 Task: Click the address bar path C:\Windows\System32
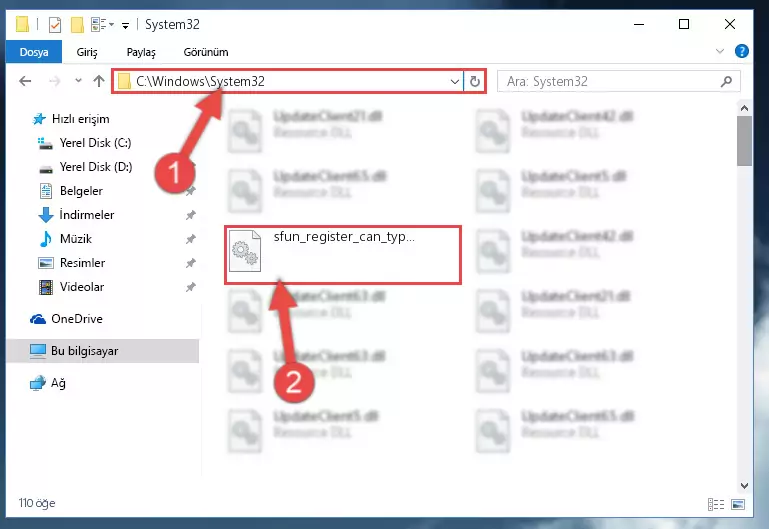(x=201, y=81)
